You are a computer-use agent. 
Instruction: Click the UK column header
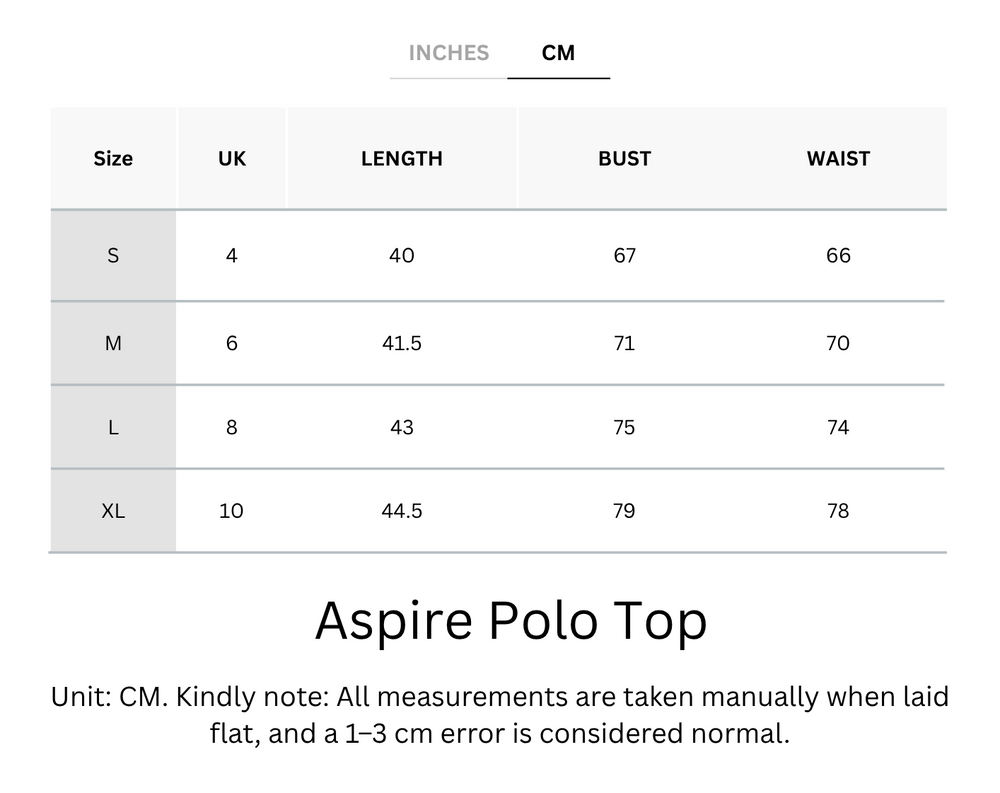click(231, 158)
